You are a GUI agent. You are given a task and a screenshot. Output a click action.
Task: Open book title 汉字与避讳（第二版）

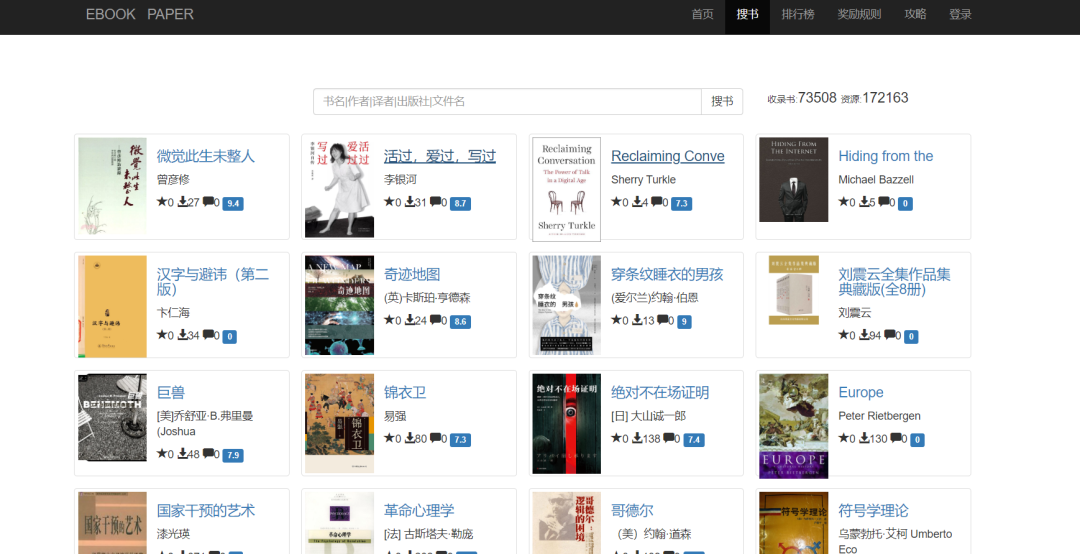pyautogui.click(x=213, y=281)
